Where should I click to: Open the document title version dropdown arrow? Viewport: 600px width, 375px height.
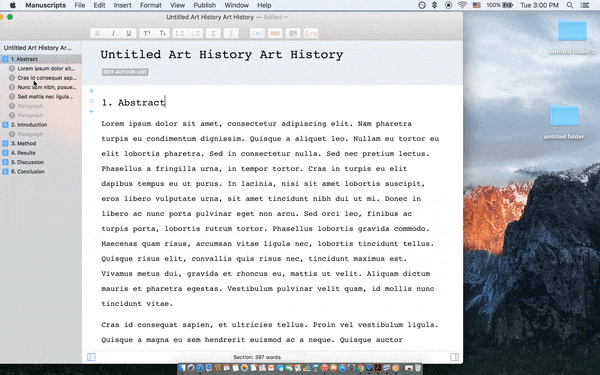click(x=286, y=17)
